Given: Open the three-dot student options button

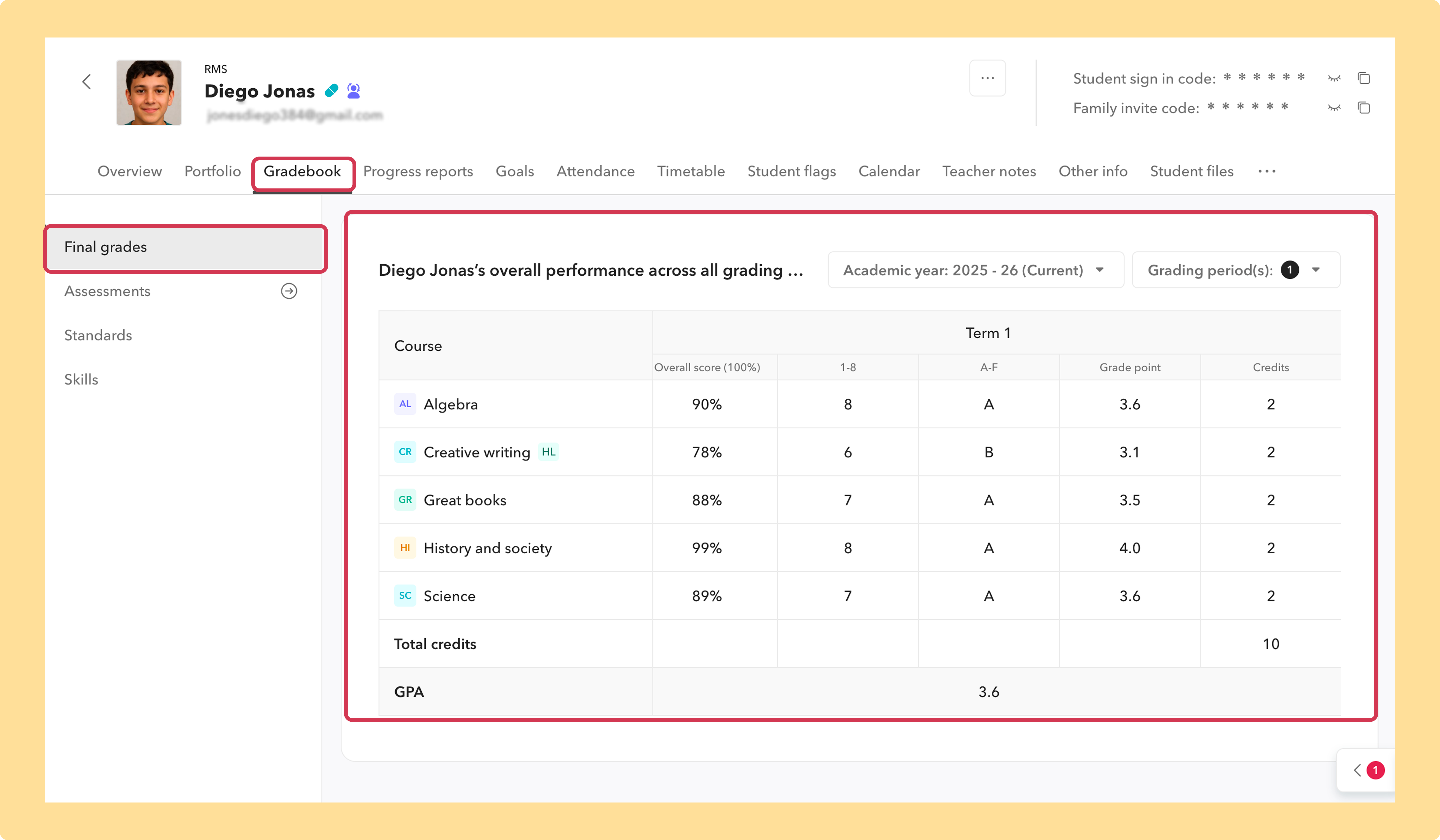Looking at the screenshot, I should click(987, 78).
